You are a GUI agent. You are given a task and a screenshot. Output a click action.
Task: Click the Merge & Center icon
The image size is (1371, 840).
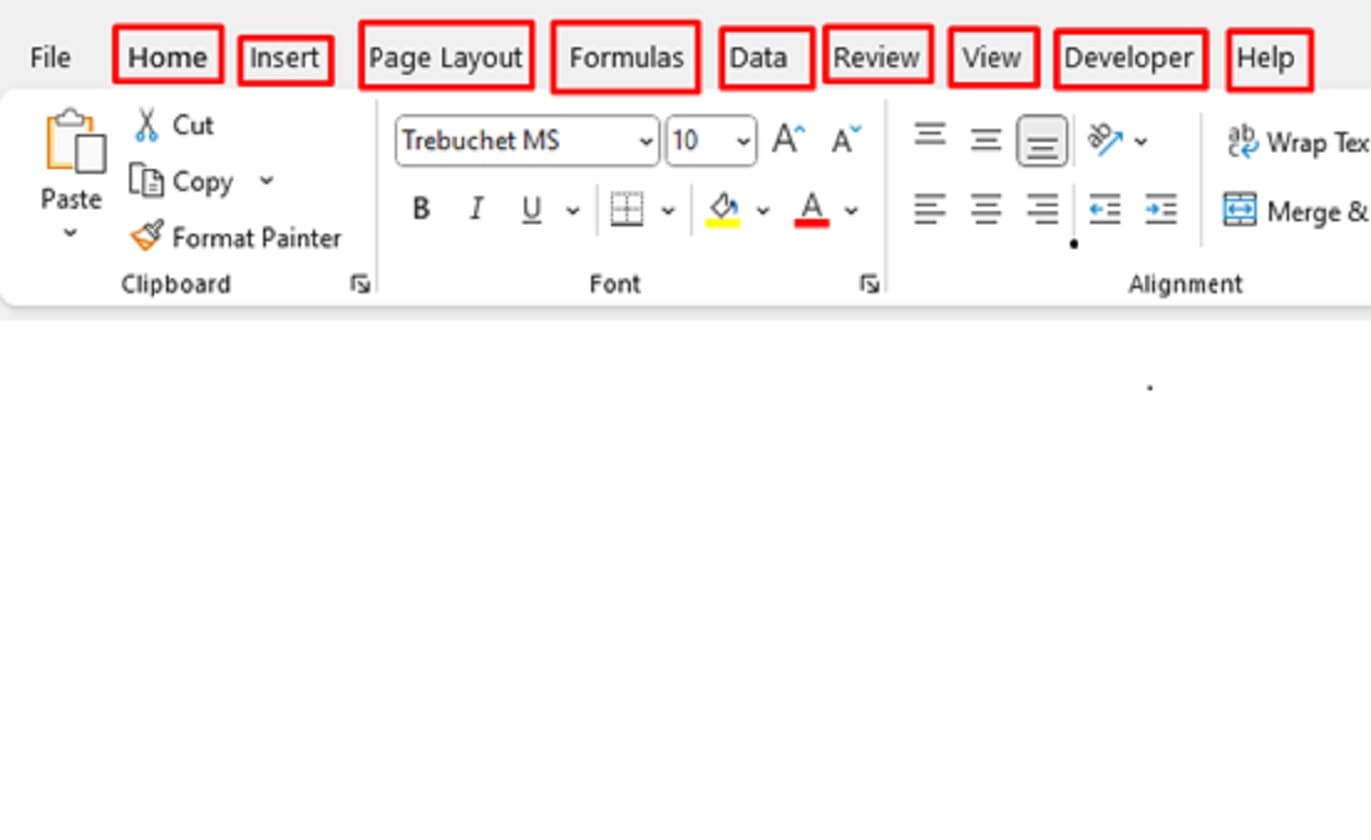pyautogui.click(x=1240, y=210)
